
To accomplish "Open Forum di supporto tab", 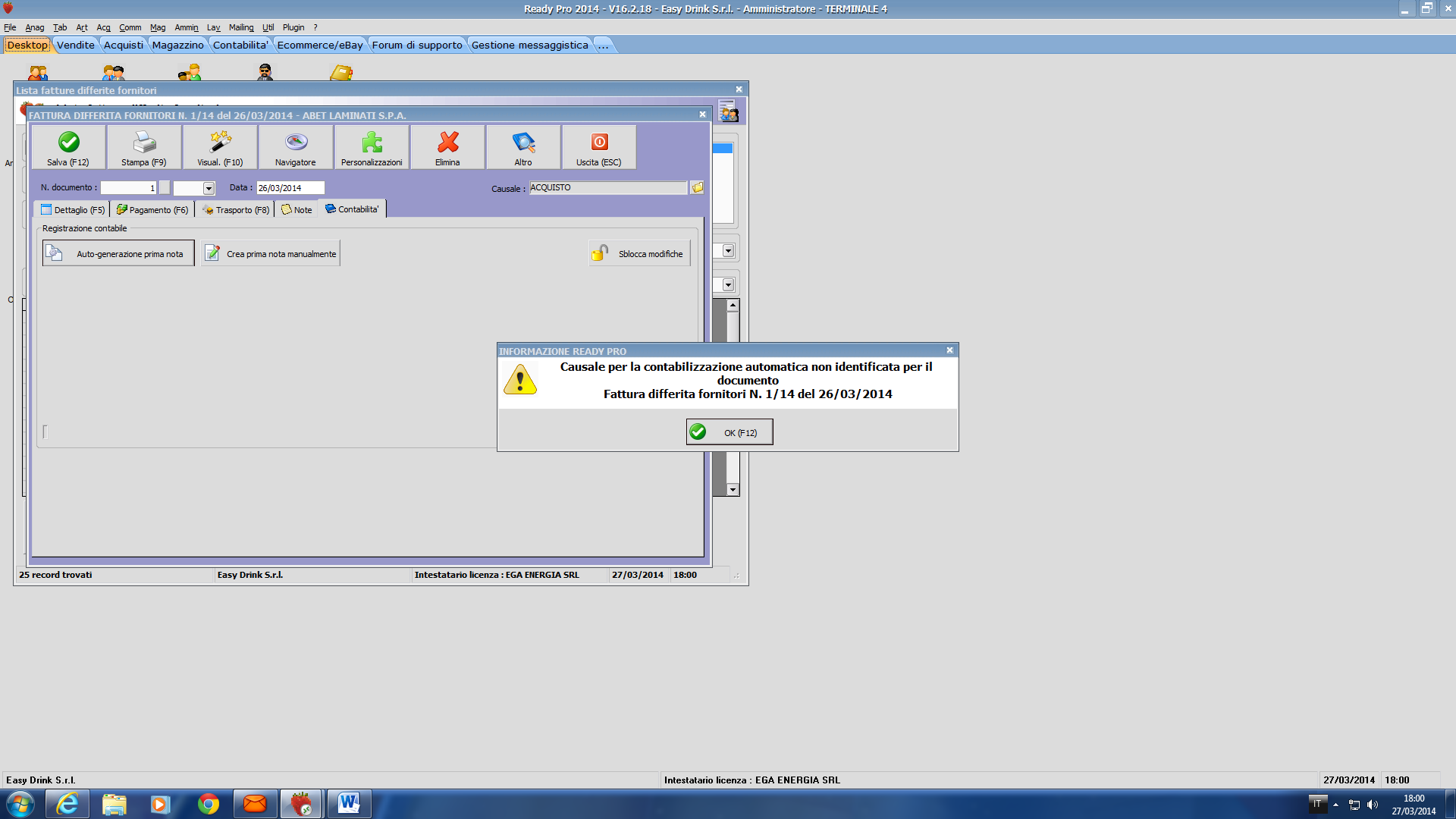I will pyautogui.click(x=417, y=45).
